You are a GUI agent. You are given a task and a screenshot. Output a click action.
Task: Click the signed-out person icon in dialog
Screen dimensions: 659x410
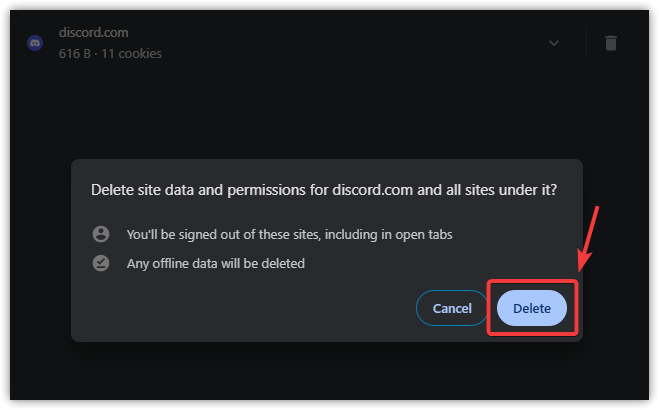coord(100,234)
